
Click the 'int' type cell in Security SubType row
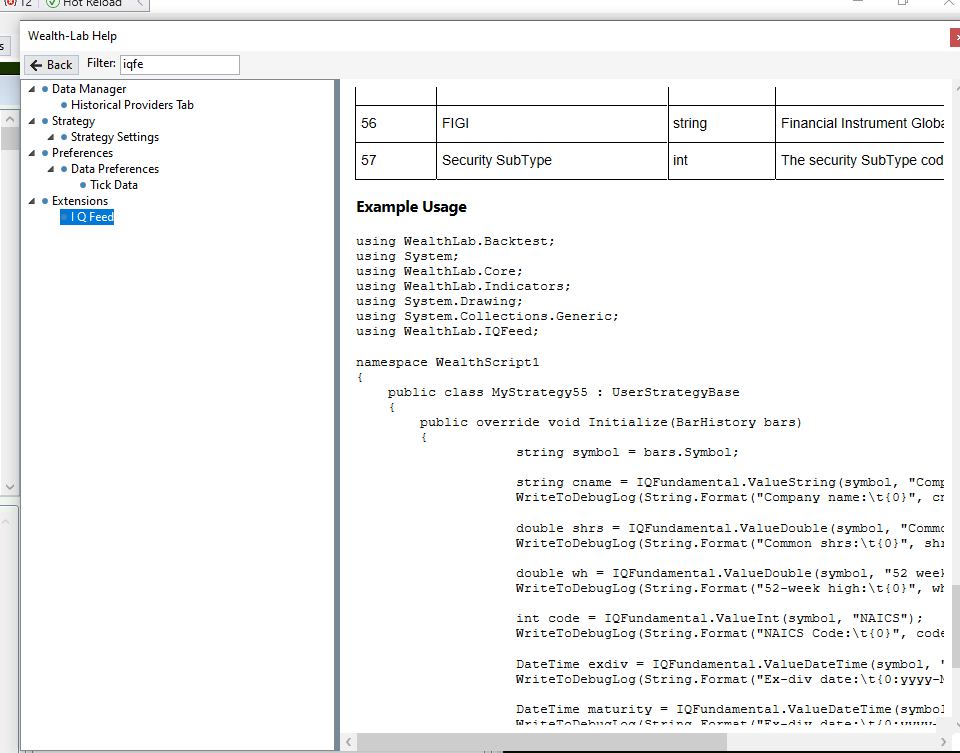[721, 160]
